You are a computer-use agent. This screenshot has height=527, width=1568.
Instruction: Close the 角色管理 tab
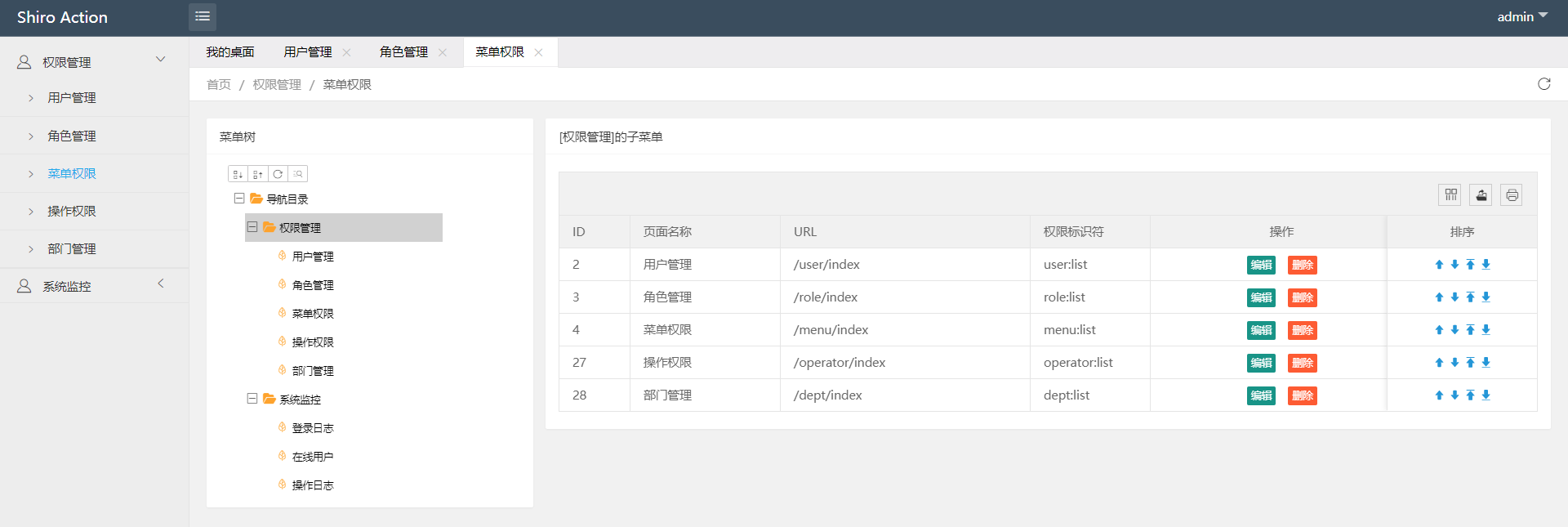point(443,52)
